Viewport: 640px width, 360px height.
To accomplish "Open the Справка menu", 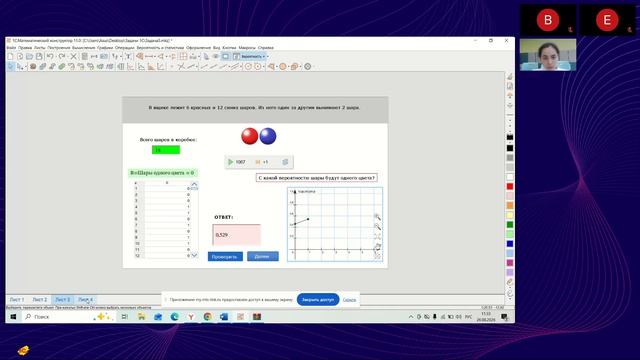I will (265, 48).
